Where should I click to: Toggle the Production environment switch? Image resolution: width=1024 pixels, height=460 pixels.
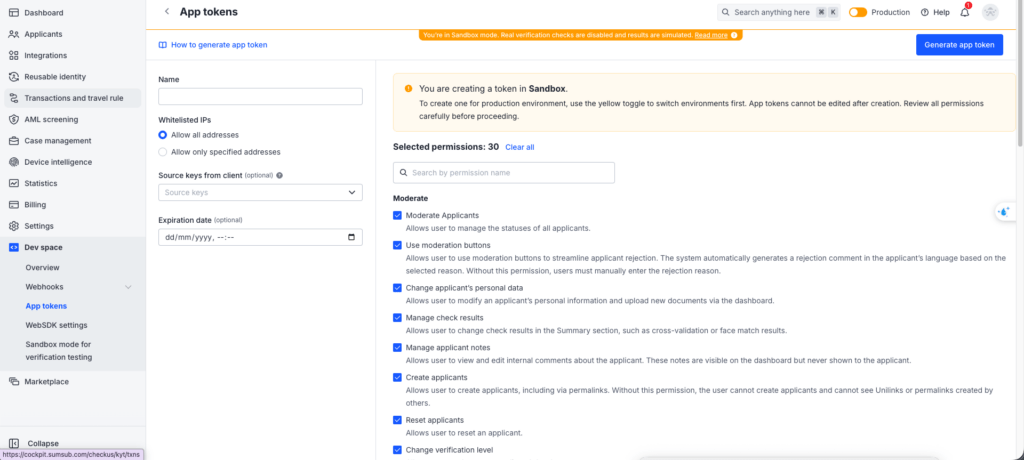coord(858,12)
